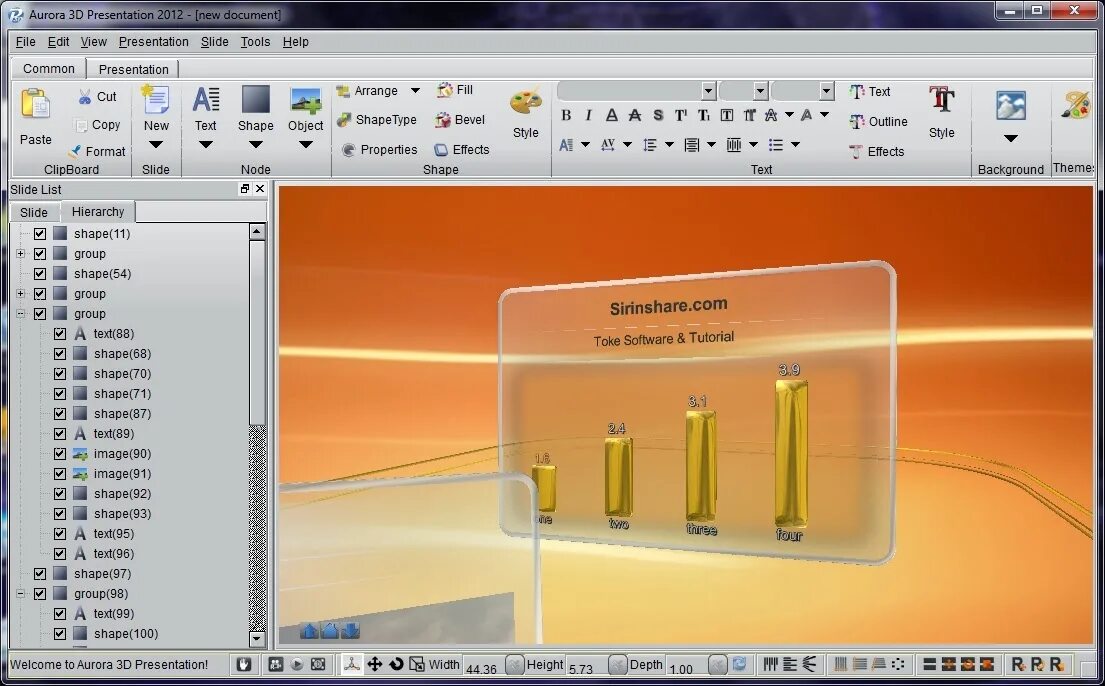Click the Shape node icon

[x=255, y=99]
